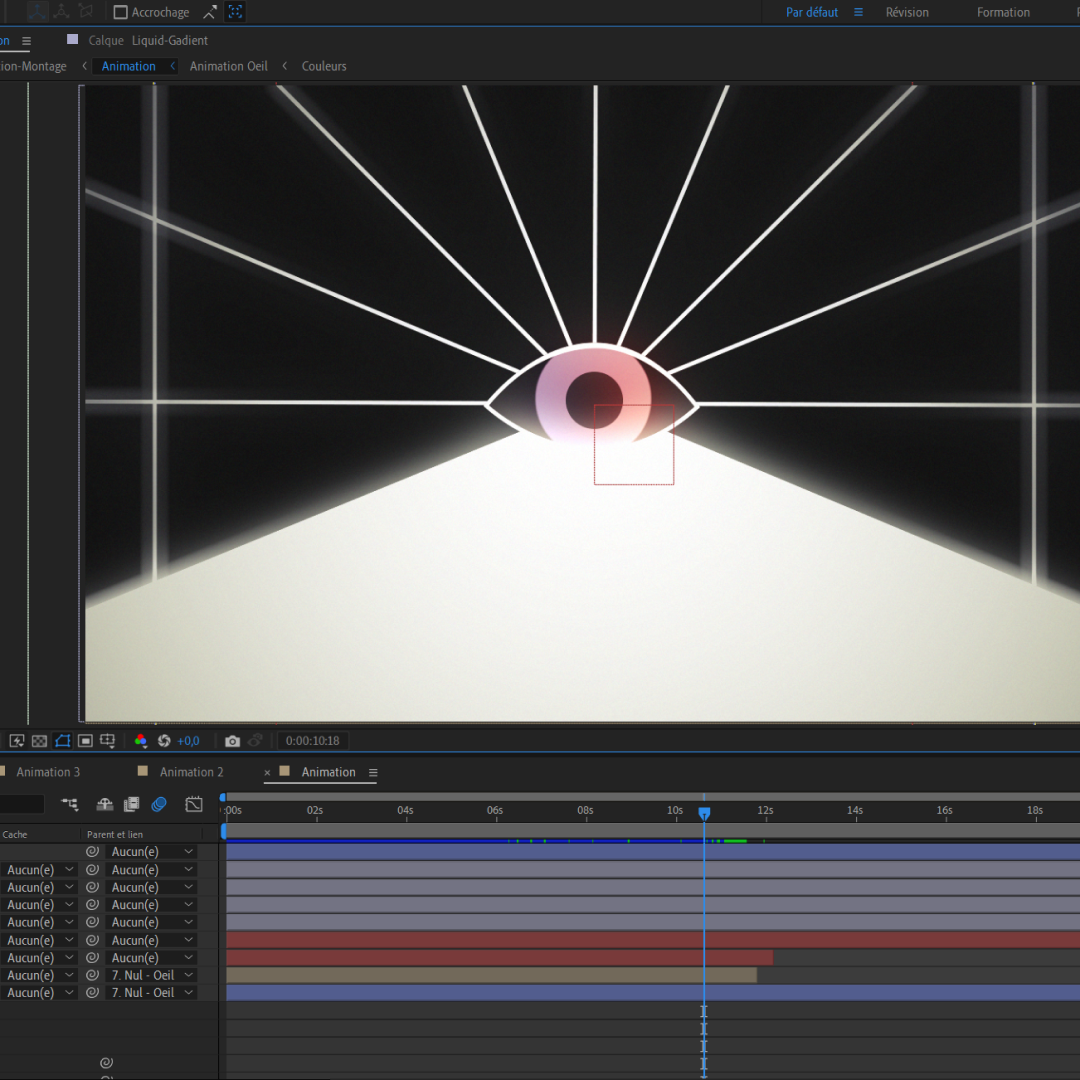Open the Par défaut workspace menu icon
1080x1080 pixels.
(858, 12)
